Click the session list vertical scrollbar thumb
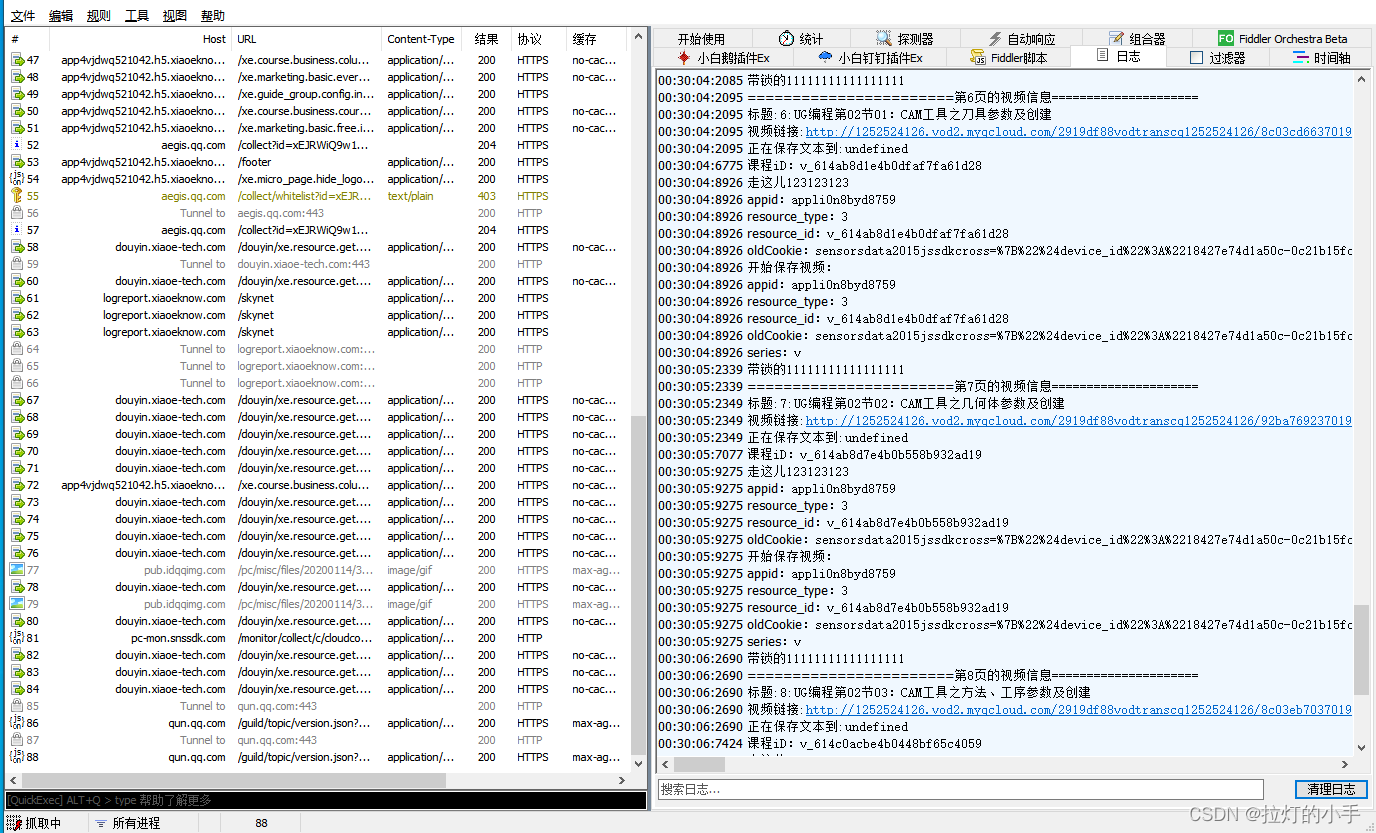The width and height of the screenshot is (1376, 833). [x=640, y=585]
